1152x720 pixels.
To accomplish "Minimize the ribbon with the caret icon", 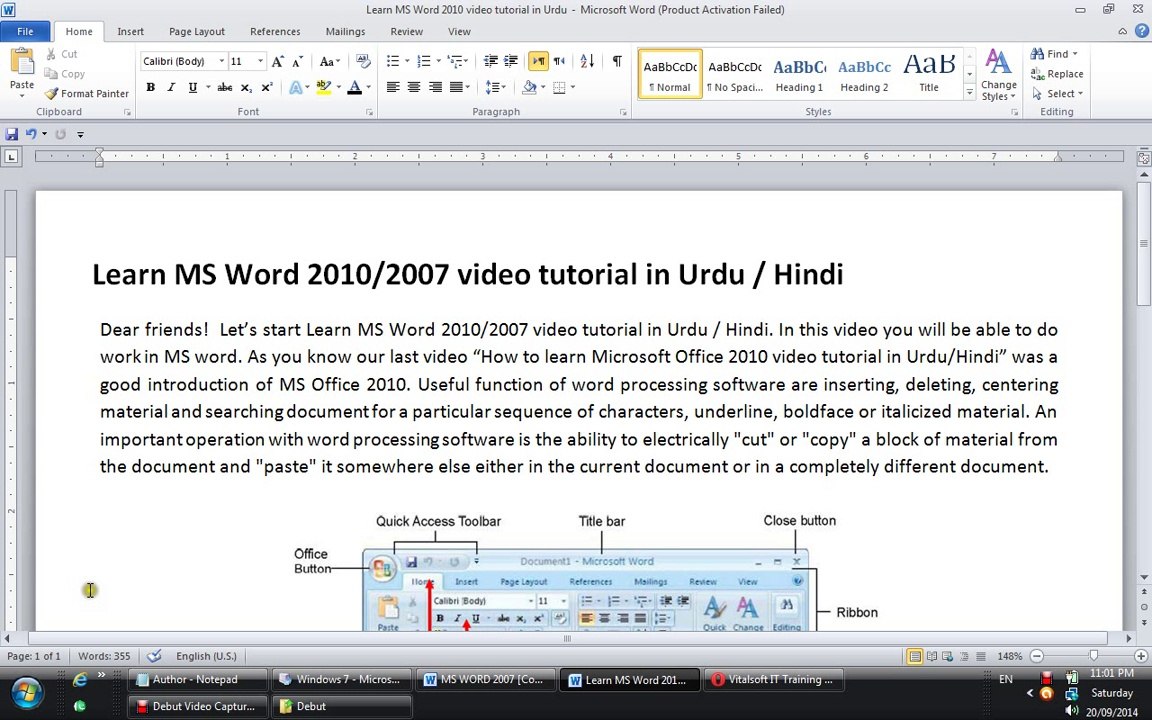I will point(1123,31).
